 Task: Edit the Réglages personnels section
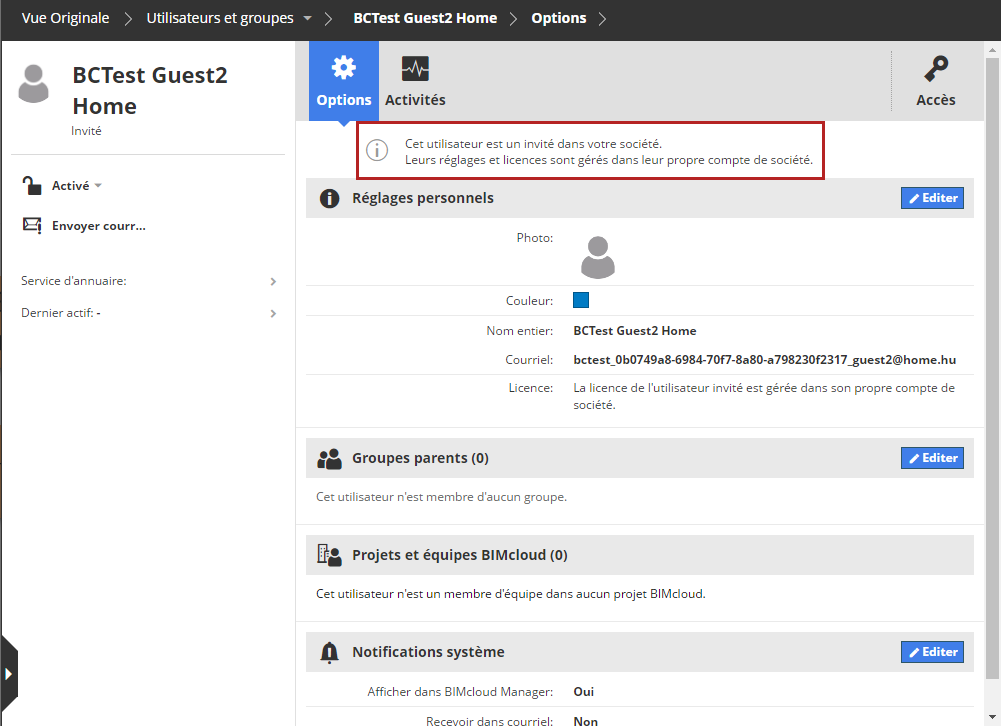(932, 198)
